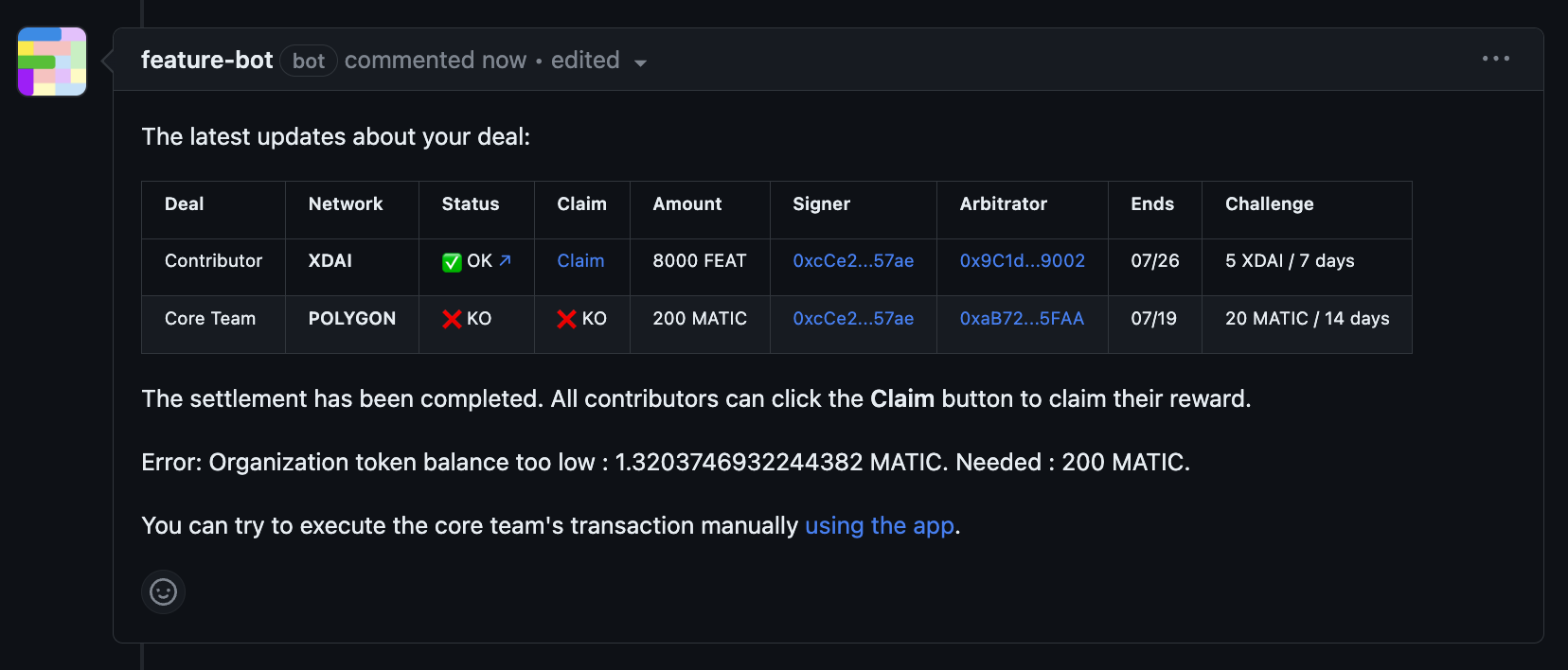Click the smiley reaction icon
Image resolution: width=1568 pixels, height=670 pixels.
tap(163, 591)
